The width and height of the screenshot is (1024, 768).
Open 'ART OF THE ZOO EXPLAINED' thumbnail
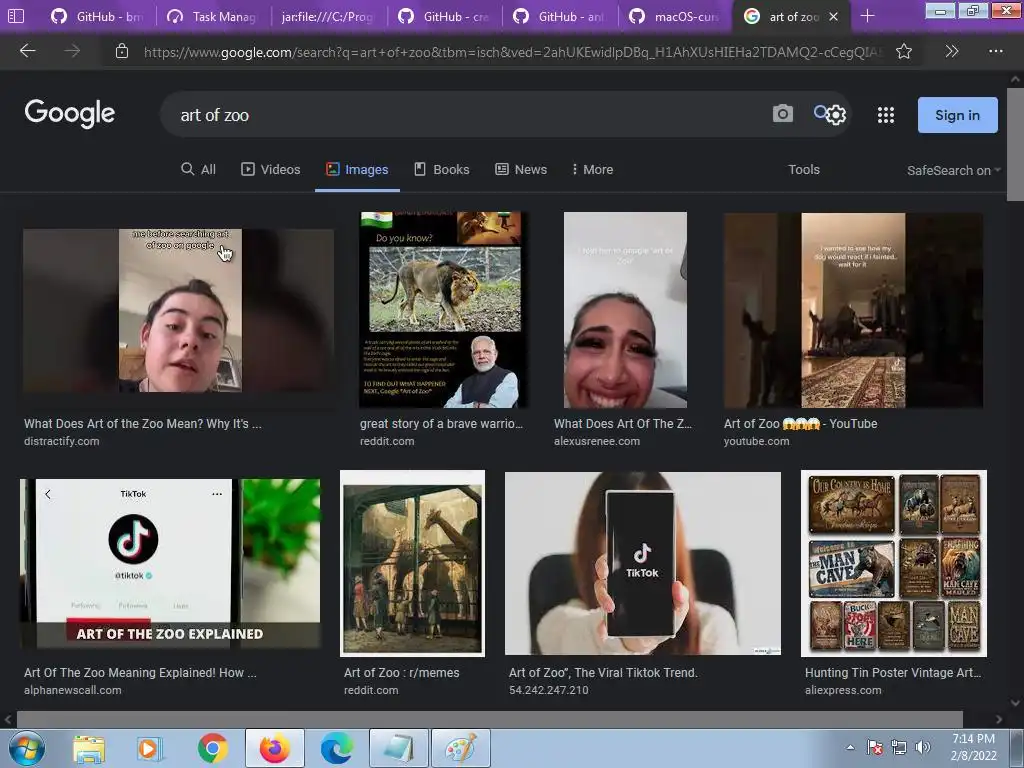tap(170, 564)
